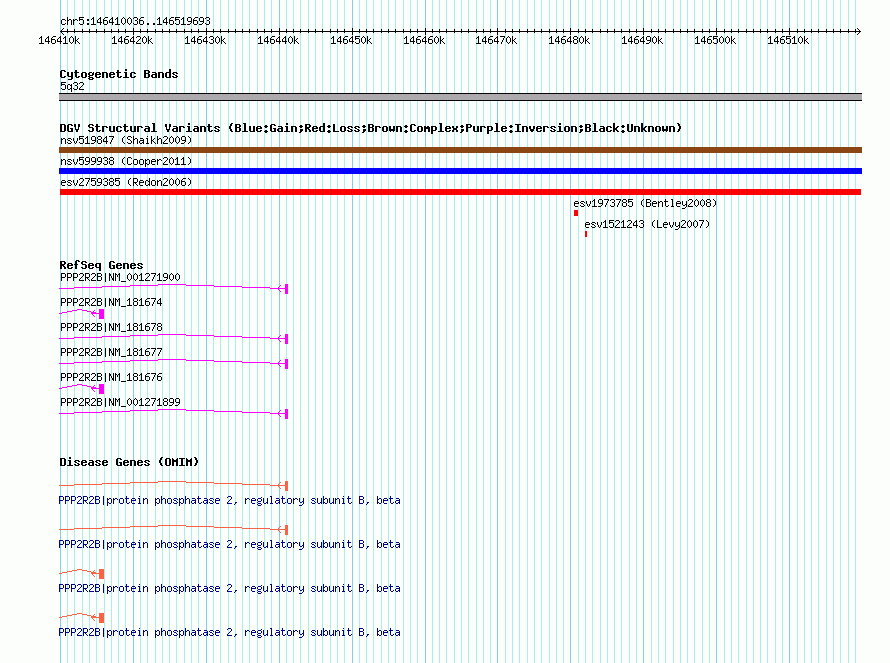Click the red esv2759385 loss variant bar
The height and width of the screenshot is (663, 890).
click(x=460, y=192)
